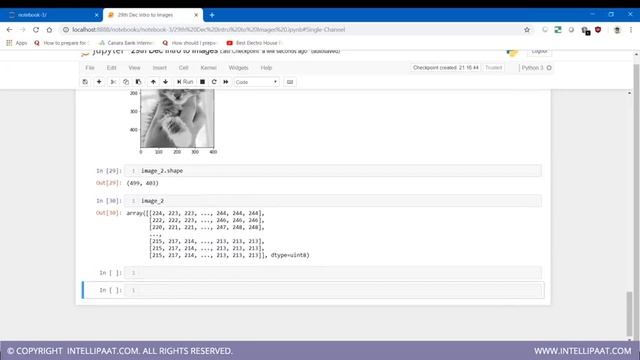Click the Jupyter logo
The height and width of the screenshot is (360, 640).
click(x=102, y=52)
